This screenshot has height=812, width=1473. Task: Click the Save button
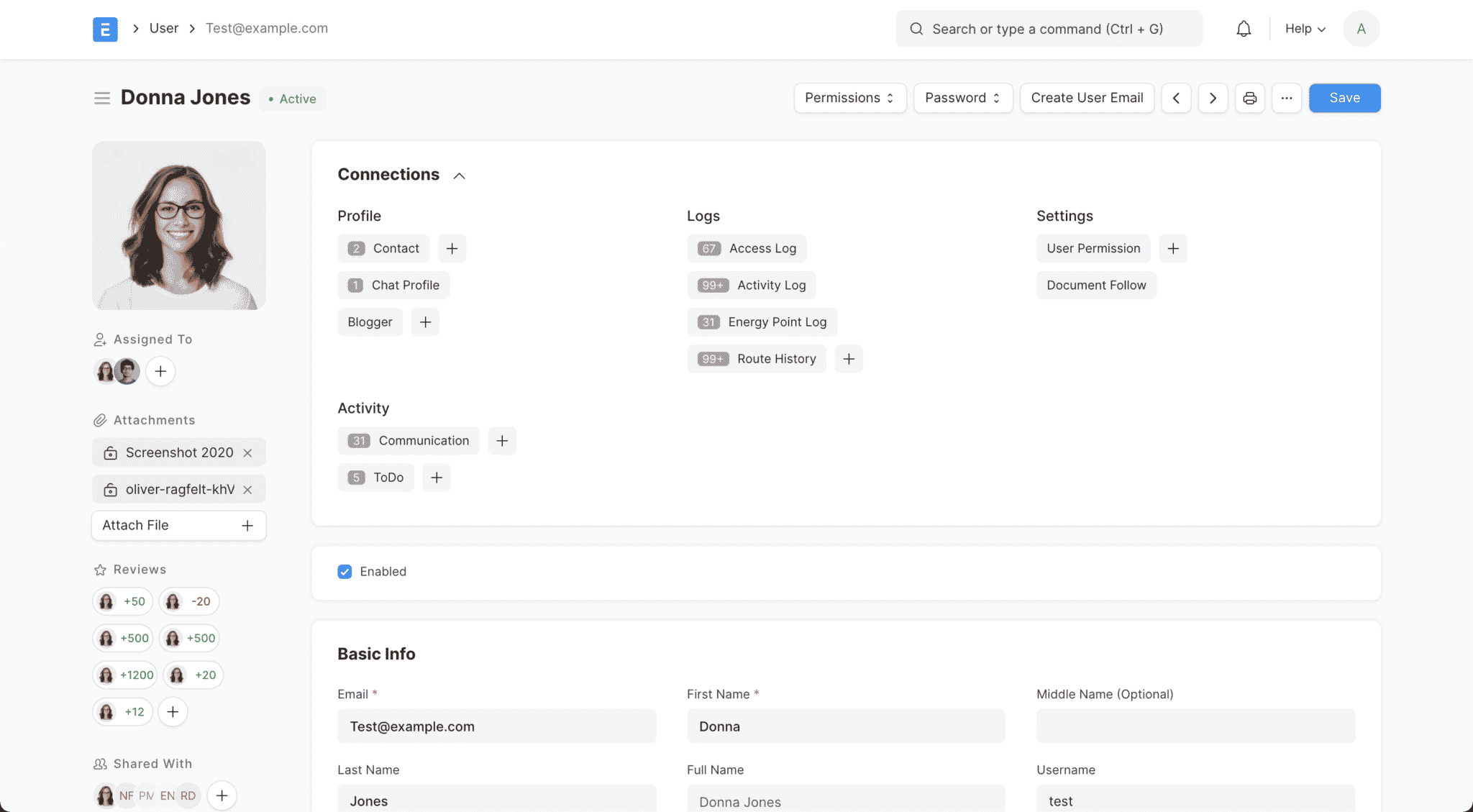tap(1344, 98)
